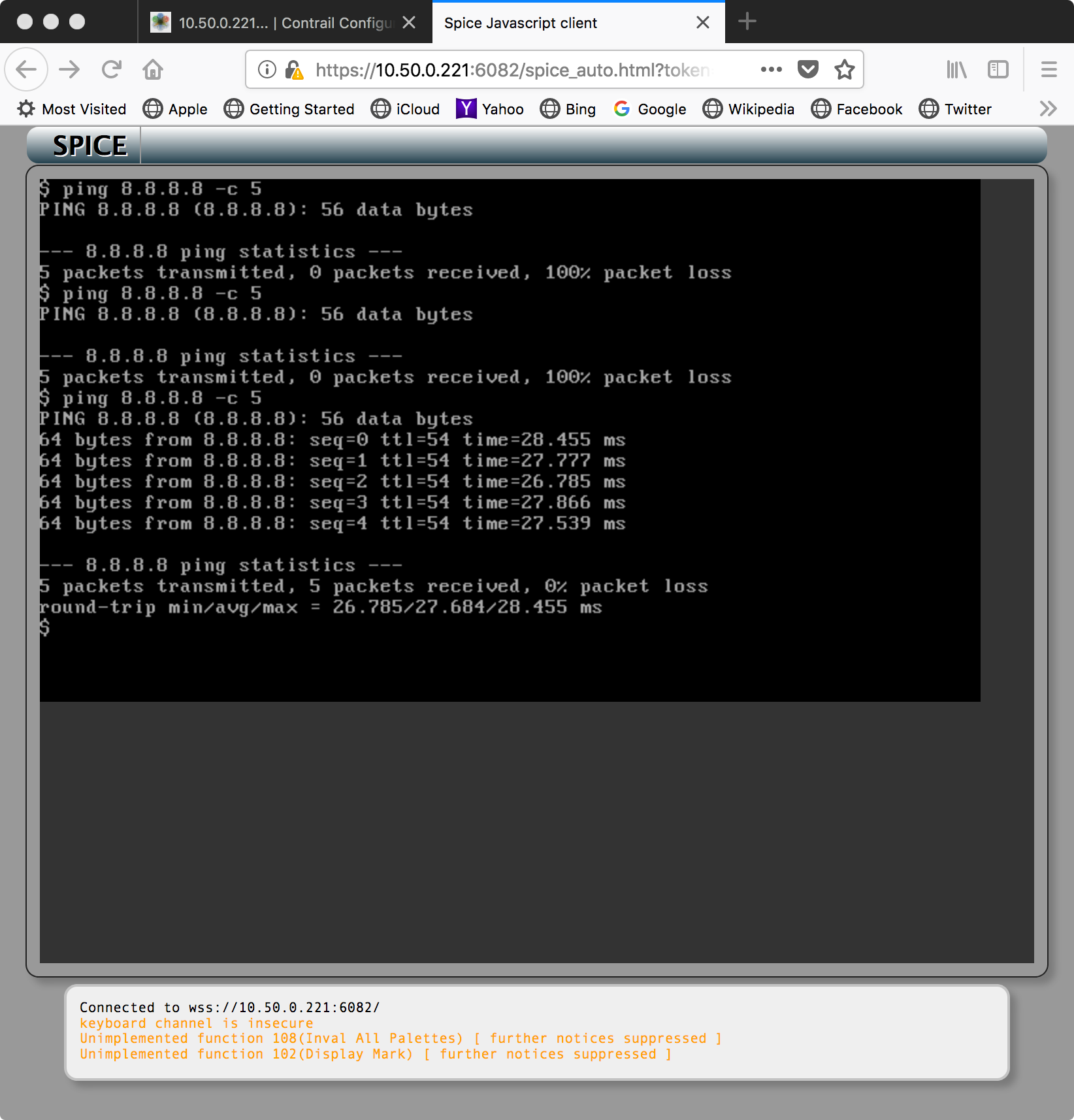Save page to Pocket
This screenshot has width=1074, height=1120.
tap(808, 69)
